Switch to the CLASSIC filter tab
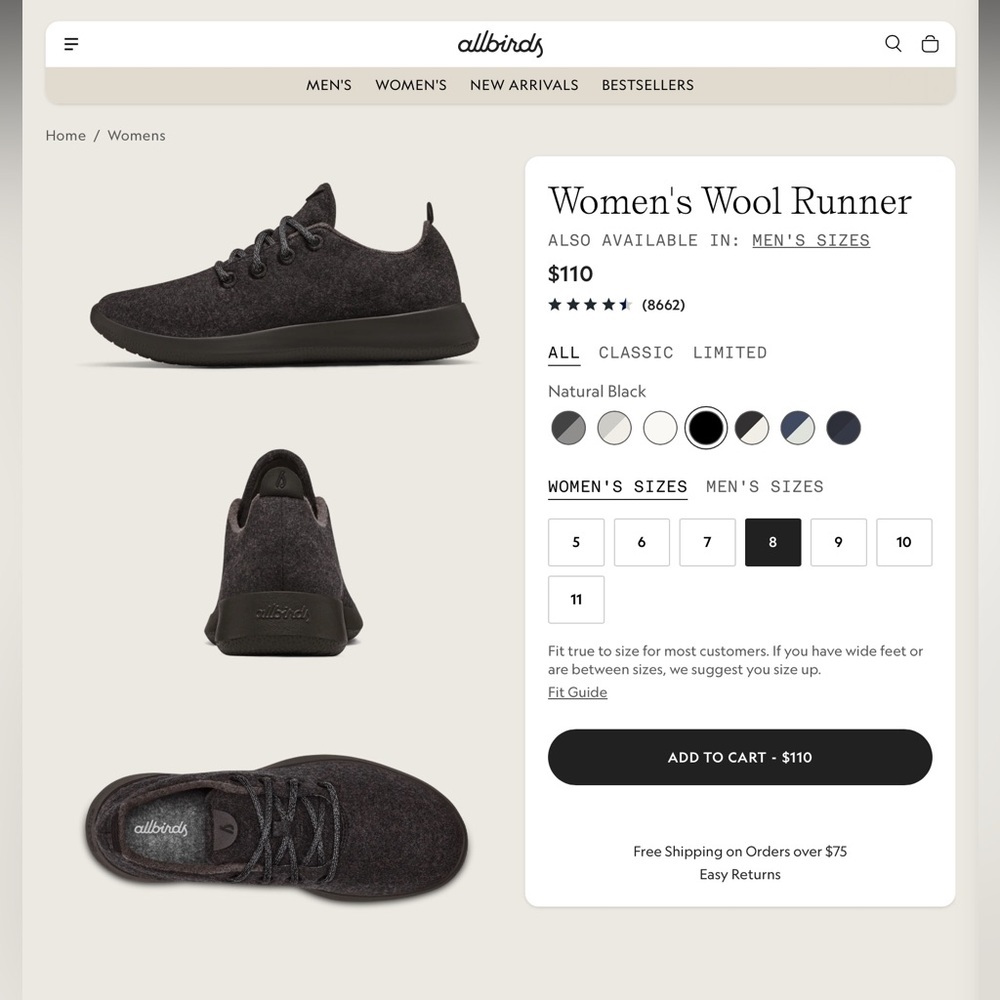Viewport: 1000px width, 1000px height. click(x=636, y=353)
